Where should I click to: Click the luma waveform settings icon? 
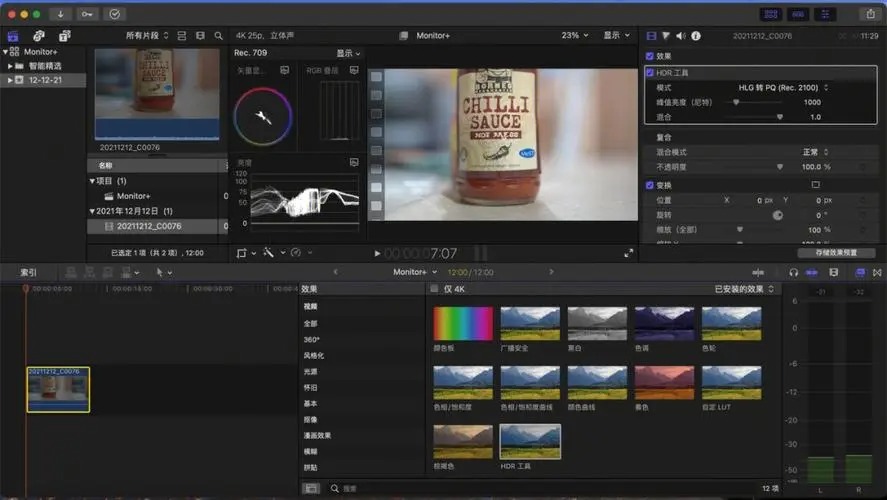coord(354,162)
